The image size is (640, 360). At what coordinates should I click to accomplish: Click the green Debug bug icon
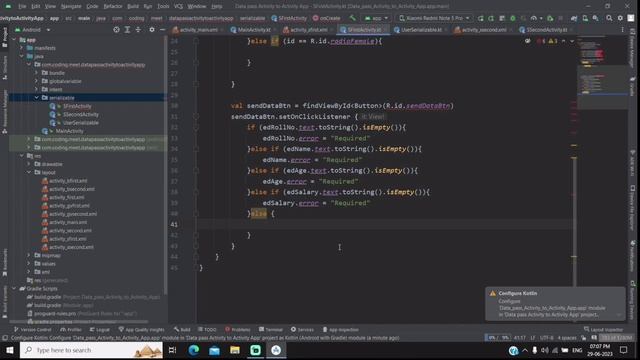513,18
